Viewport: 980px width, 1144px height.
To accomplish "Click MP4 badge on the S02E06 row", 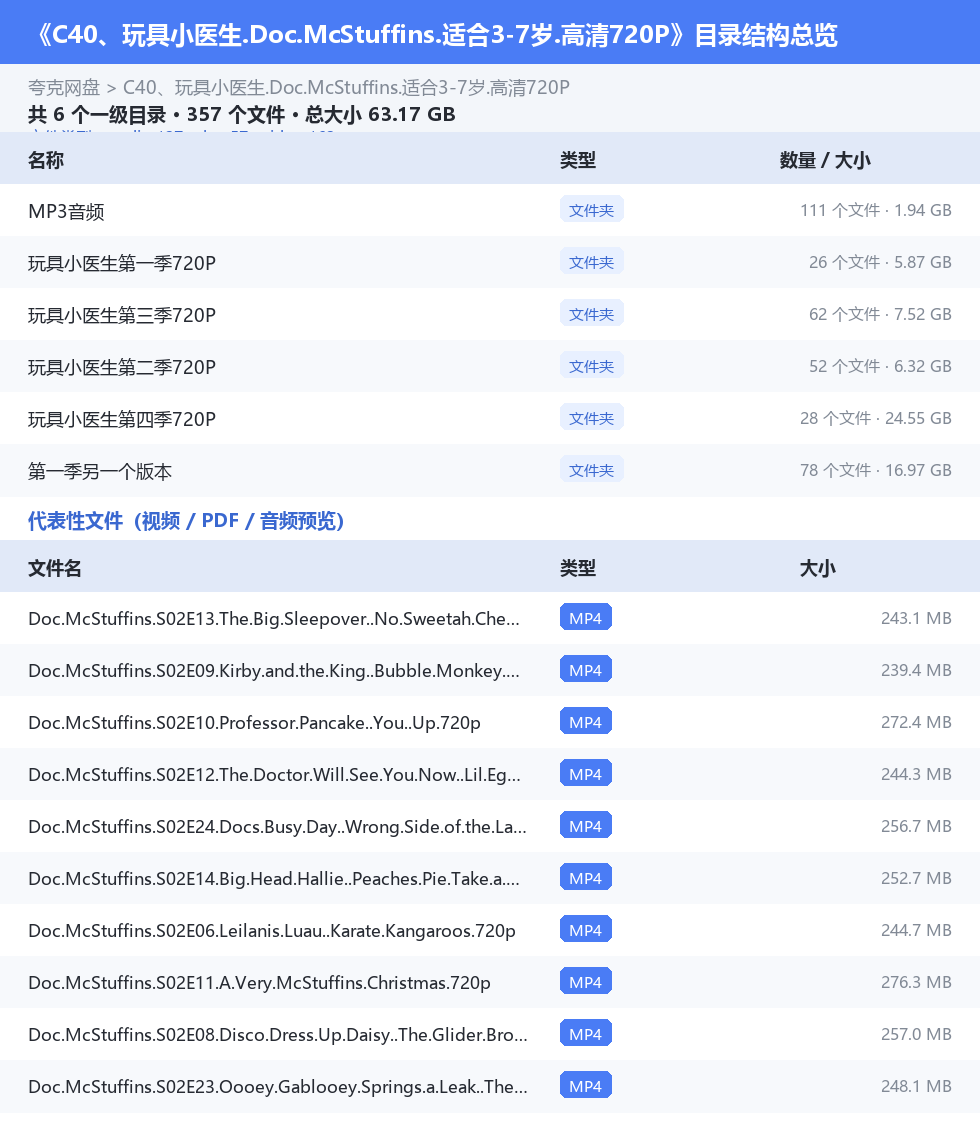I will (586, 930).
